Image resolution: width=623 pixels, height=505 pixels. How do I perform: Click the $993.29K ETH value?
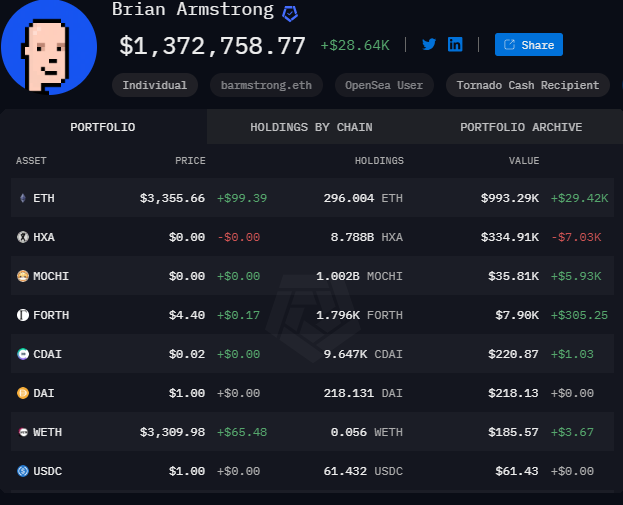pos(510,198)
